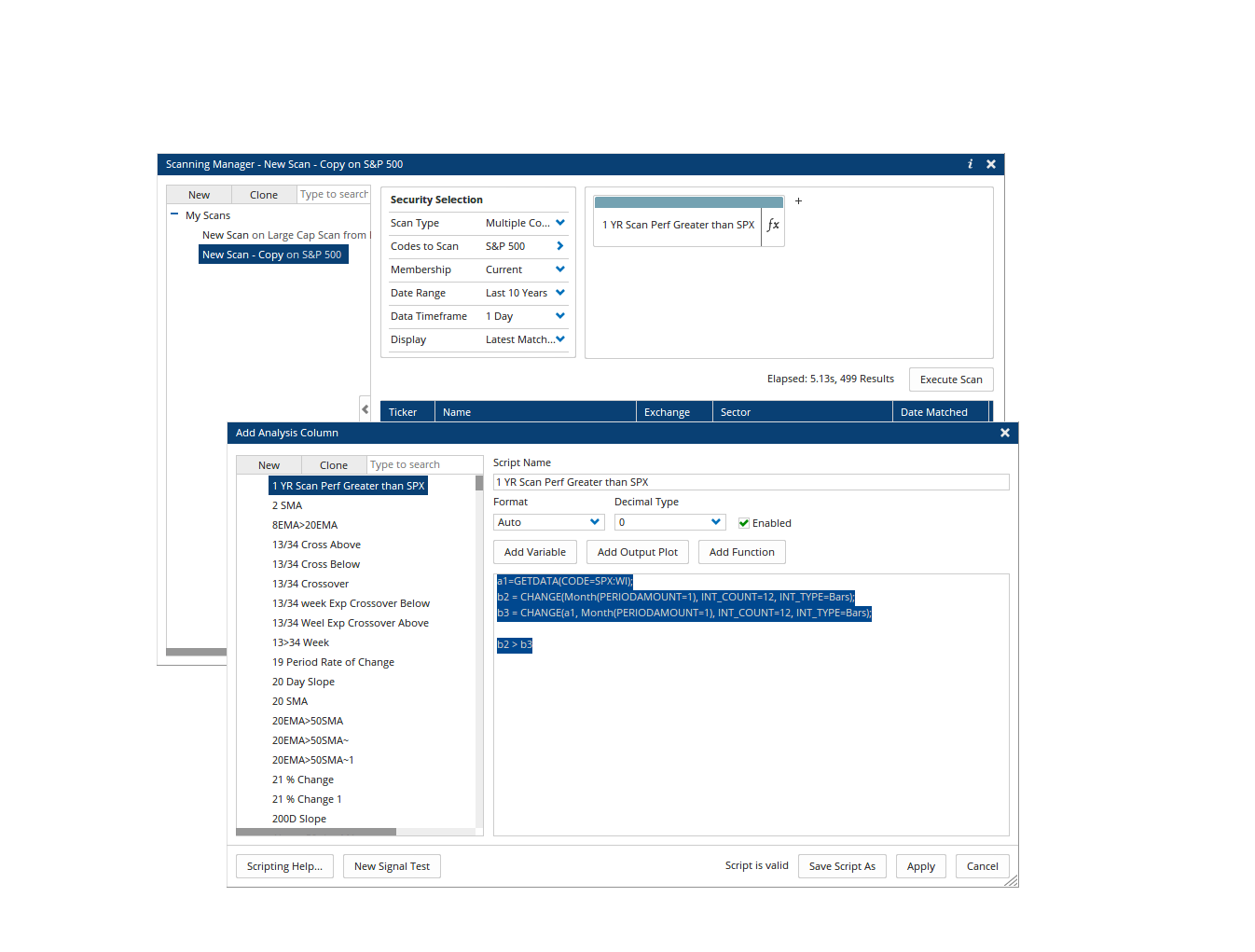1255x952 pixels.
Task: Select New Scan on Large Cap Scan item
Action: 284,235
